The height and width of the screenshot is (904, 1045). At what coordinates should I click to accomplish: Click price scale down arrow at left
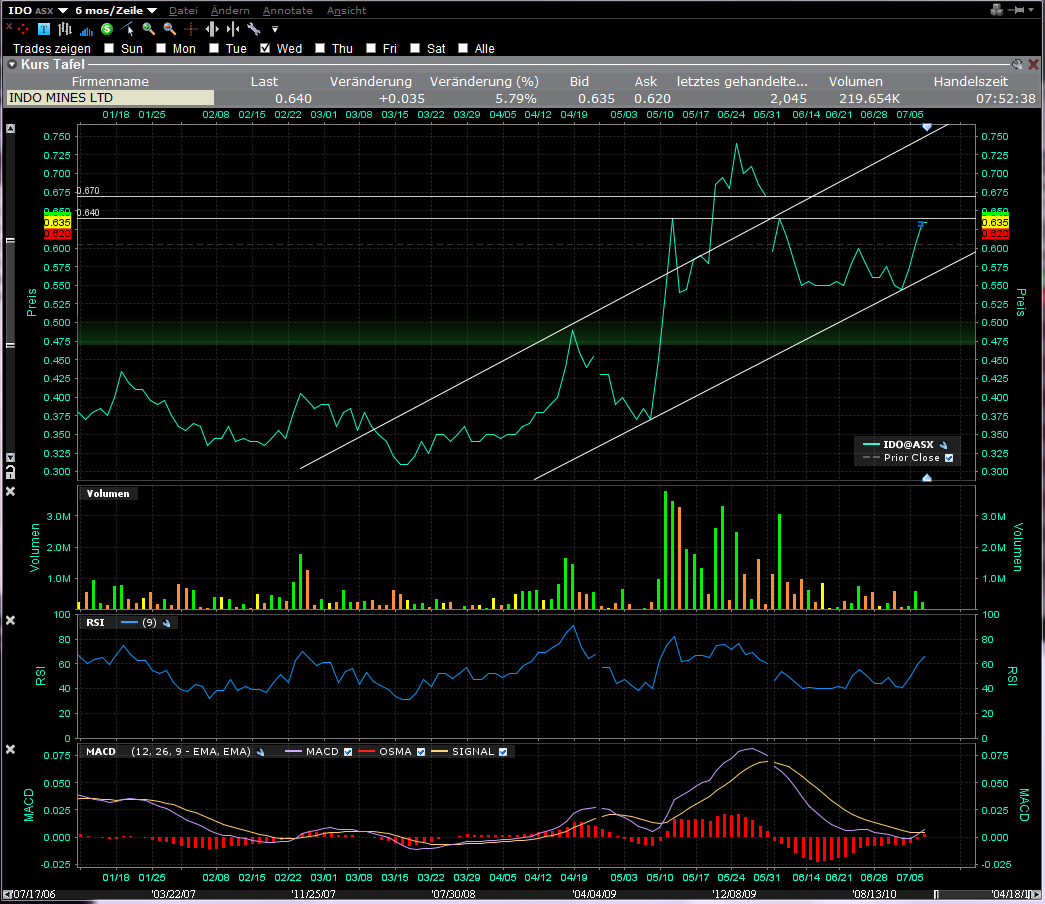(11, 457)
